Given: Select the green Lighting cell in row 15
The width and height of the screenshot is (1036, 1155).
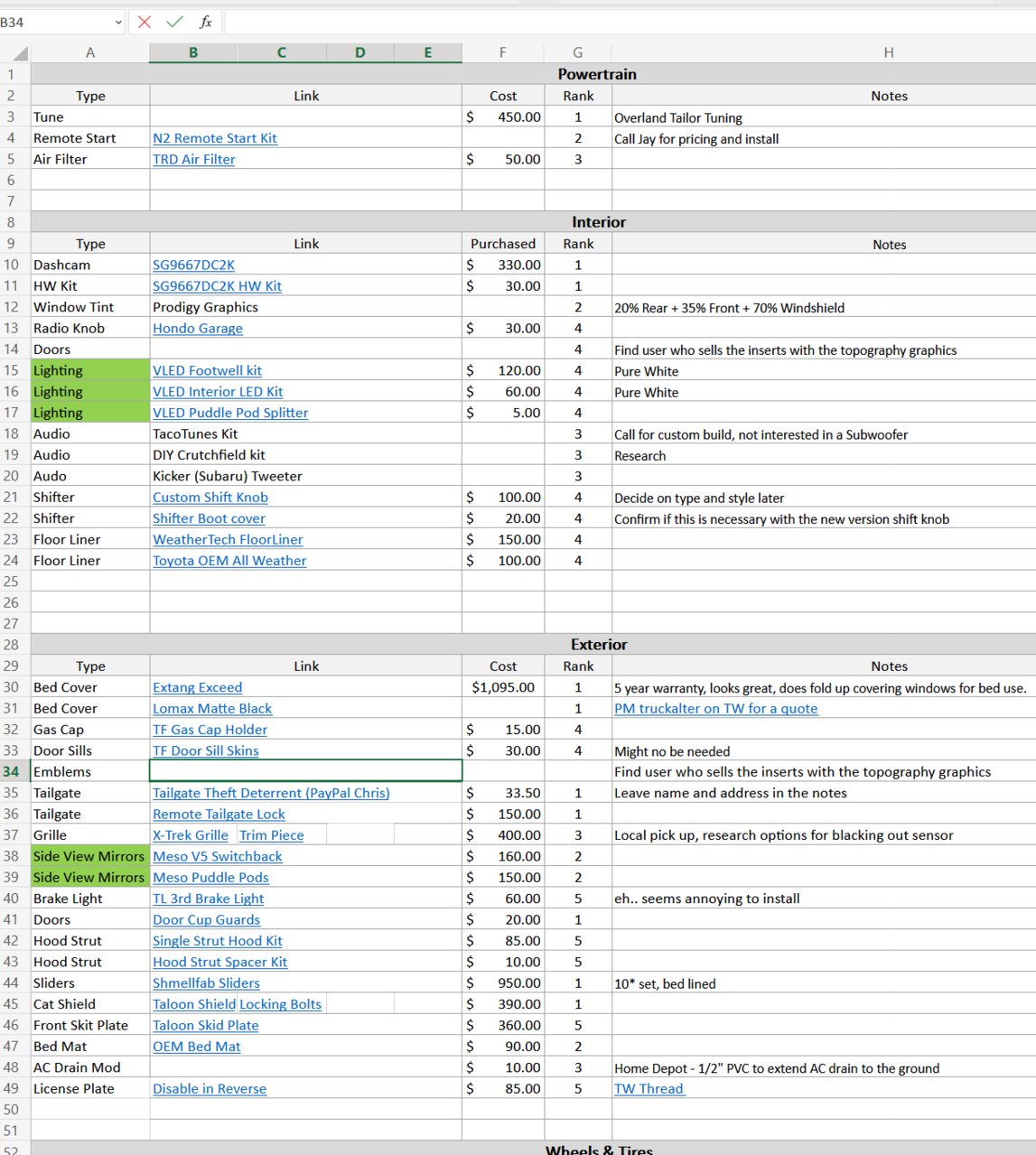Looking at the screenshot, I should tap(90, 371).
